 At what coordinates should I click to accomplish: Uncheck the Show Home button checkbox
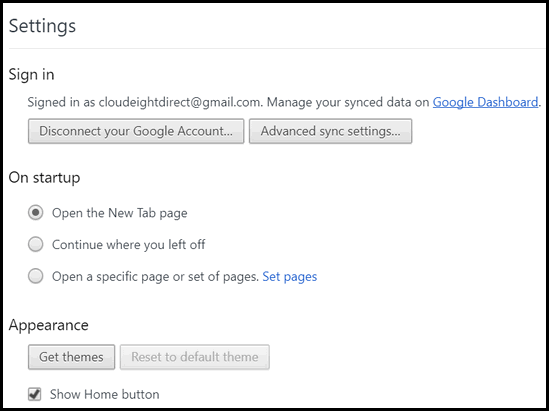(35, 394)
